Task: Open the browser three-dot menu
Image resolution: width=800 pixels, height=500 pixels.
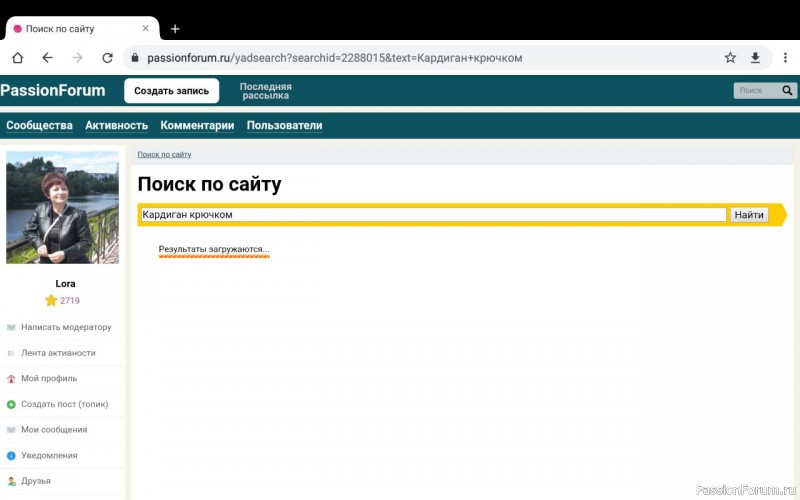Action: tap(783, 58)
